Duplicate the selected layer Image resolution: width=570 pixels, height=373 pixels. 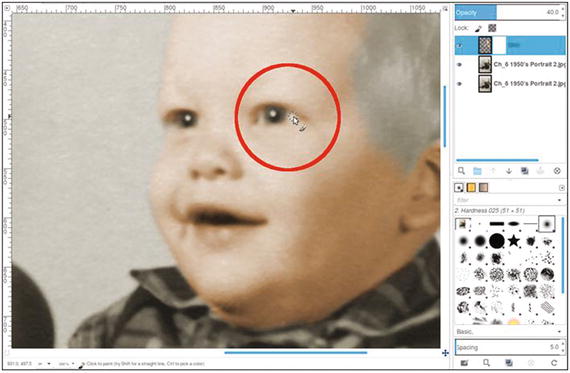pos(525,171)
